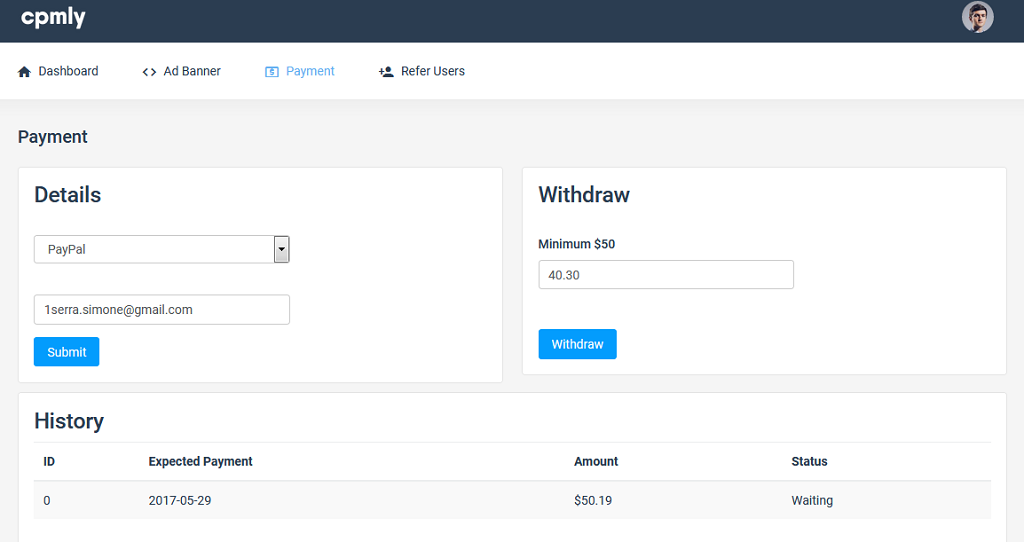Image resolution: width=1024 pixels, height=542 pixels.
Task: Open the Ad Banner menu item
Action: pos(182,71)
